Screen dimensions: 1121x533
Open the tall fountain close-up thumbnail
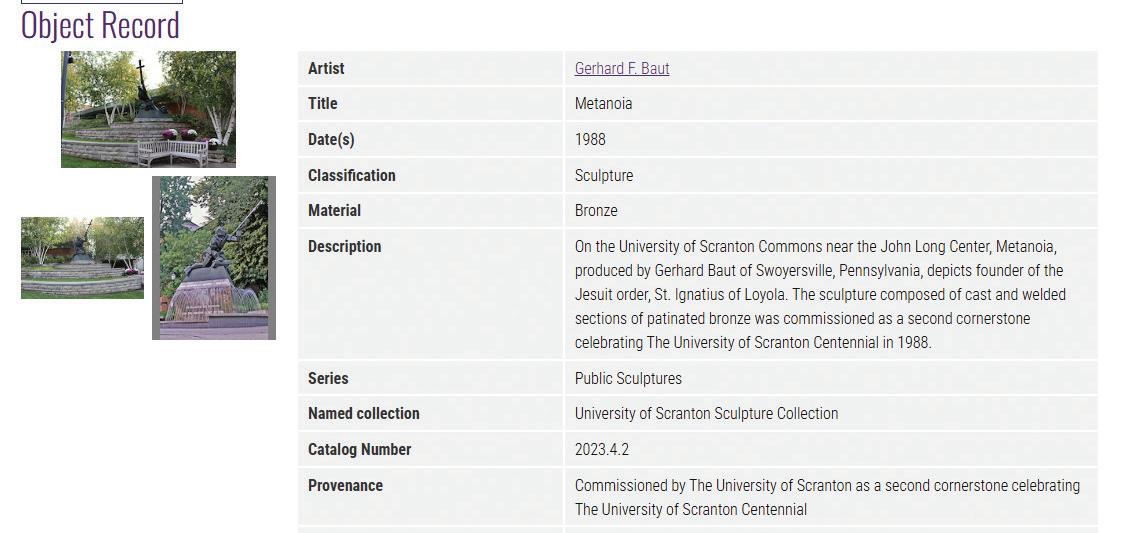click(x=214, y=258)
